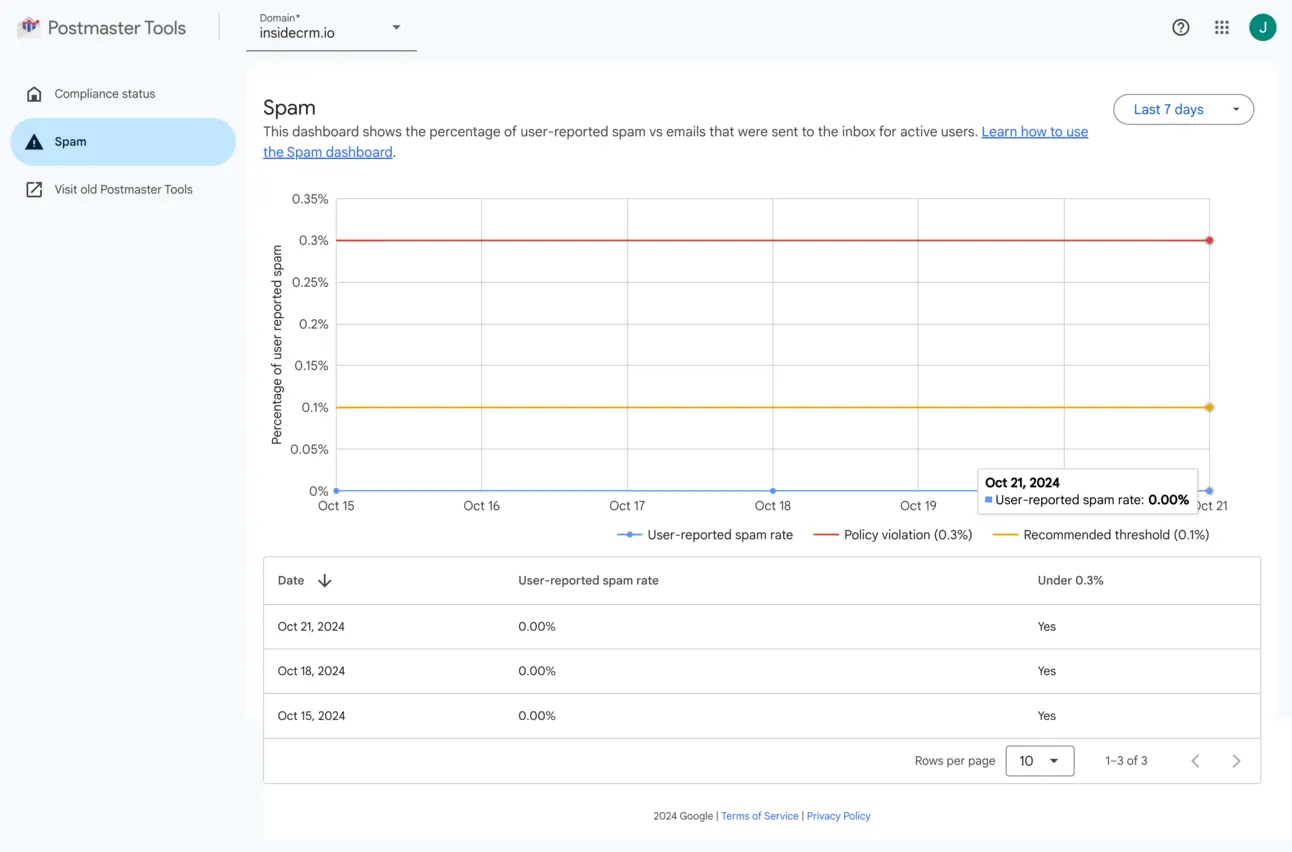Follow the Learn how to use the Spam dashboard link
Image resolution: width=1292 pixels, height=852 pixels.
[x=1034, y=132]
